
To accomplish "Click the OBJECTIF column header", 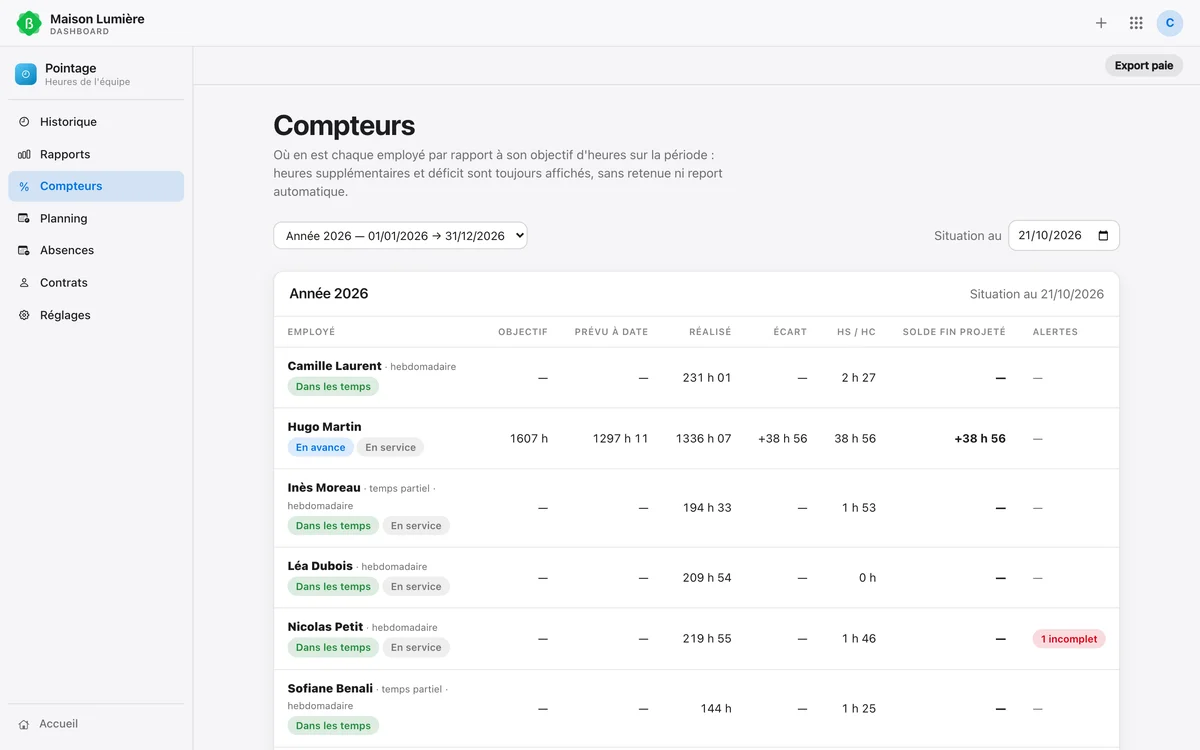I will coord(523,332).
